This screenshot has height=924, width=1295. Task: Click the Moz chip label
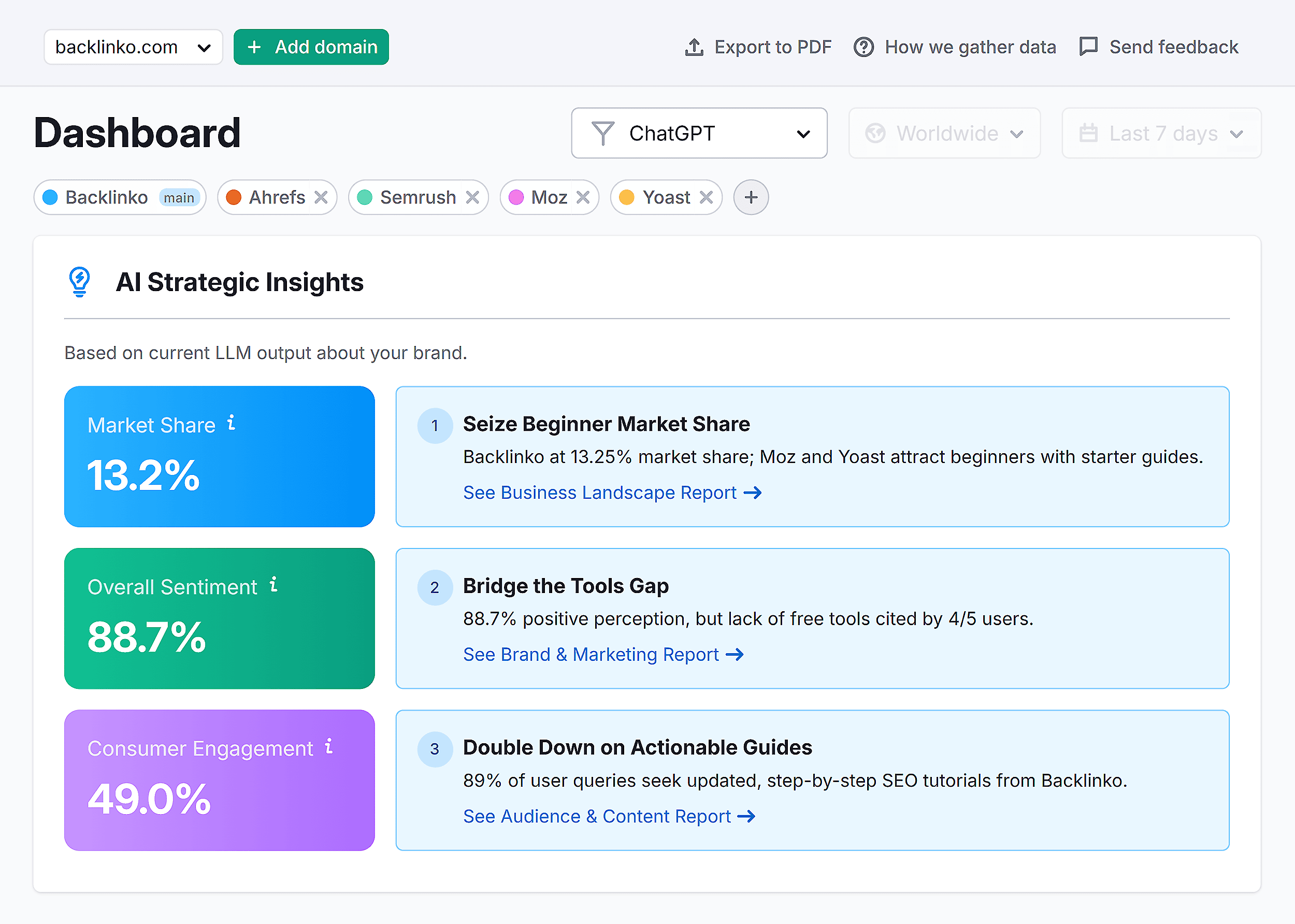tap(549, 197)
